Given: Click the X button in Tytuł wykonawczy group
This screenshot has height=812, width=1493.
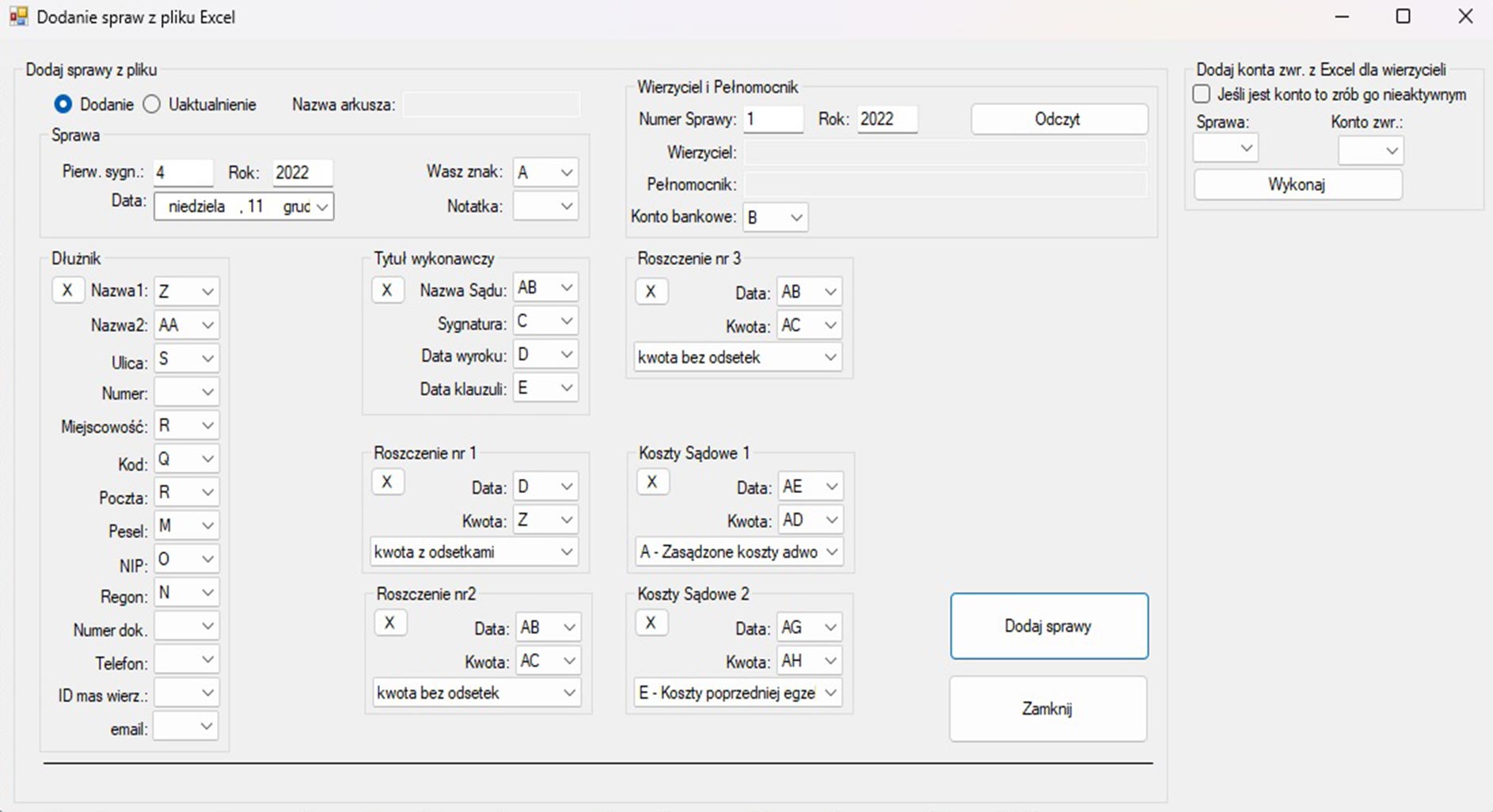Looking at the screenshot, I should click(x=387, y=290).
